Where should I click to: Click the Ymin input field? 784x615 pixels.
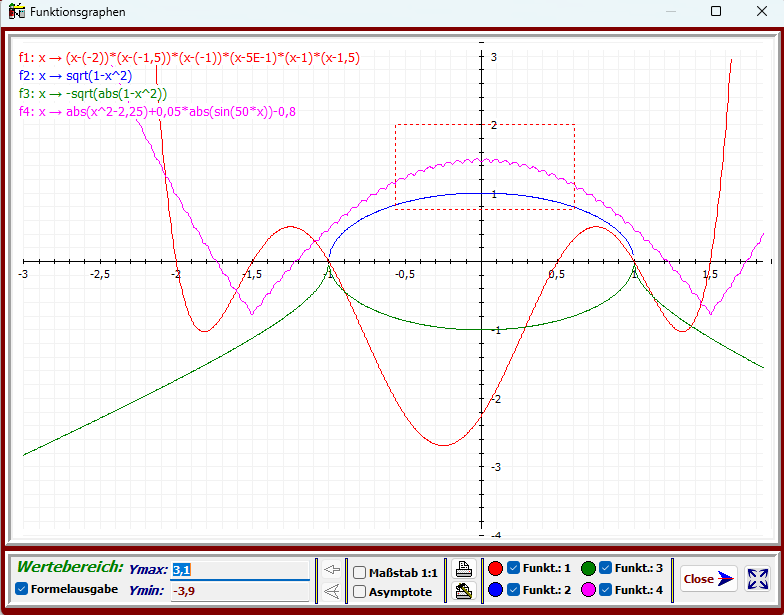240,591
